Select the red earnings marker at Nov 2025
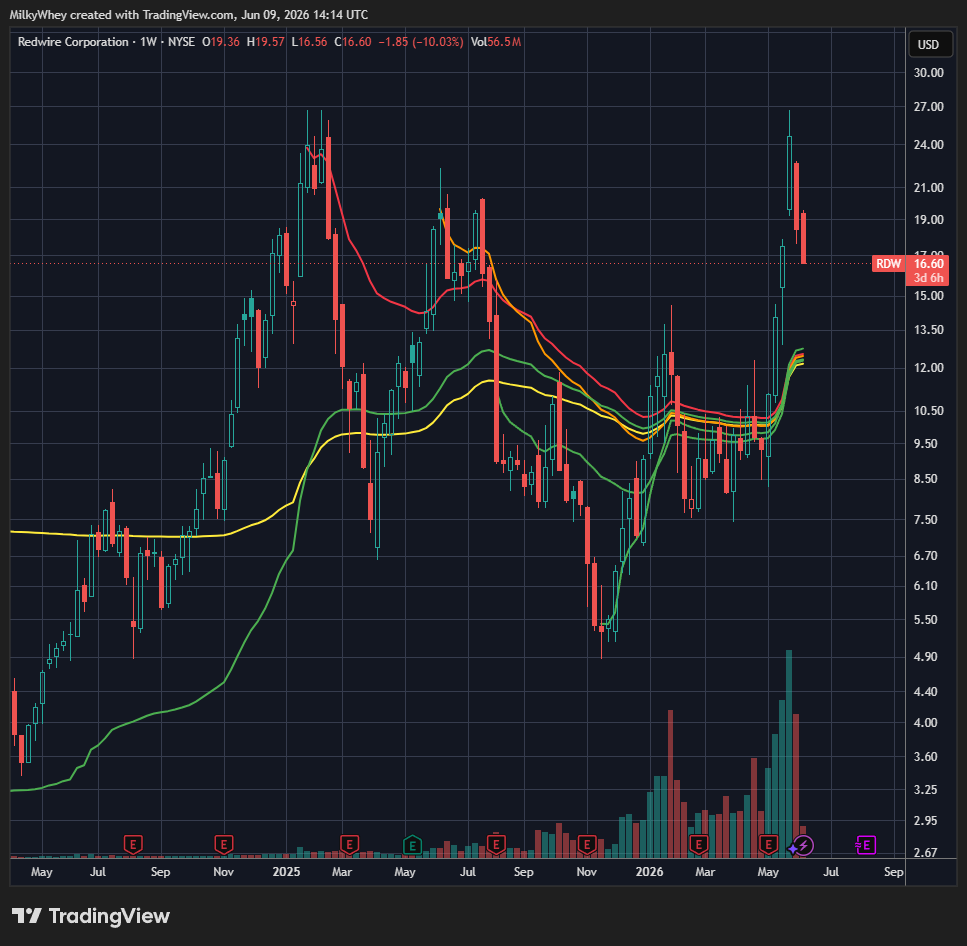 pos(586,844)
